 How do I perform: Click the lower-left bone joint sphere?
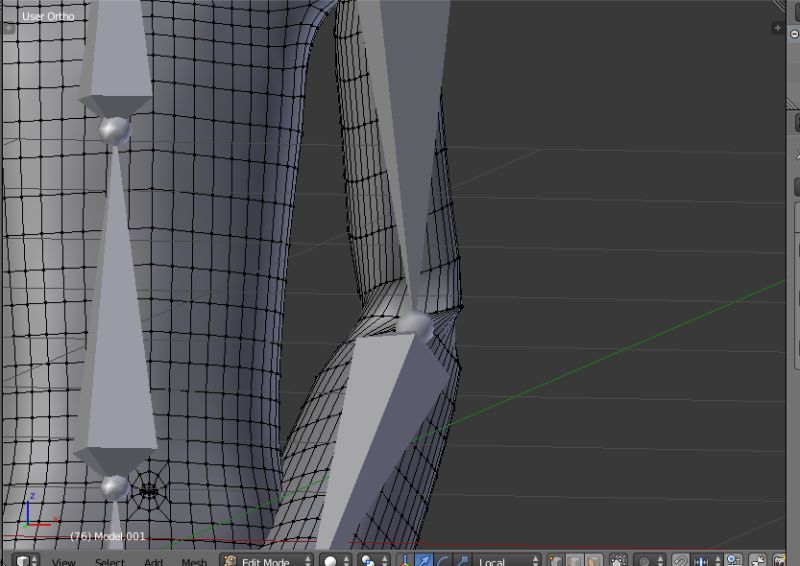(115, 487)
